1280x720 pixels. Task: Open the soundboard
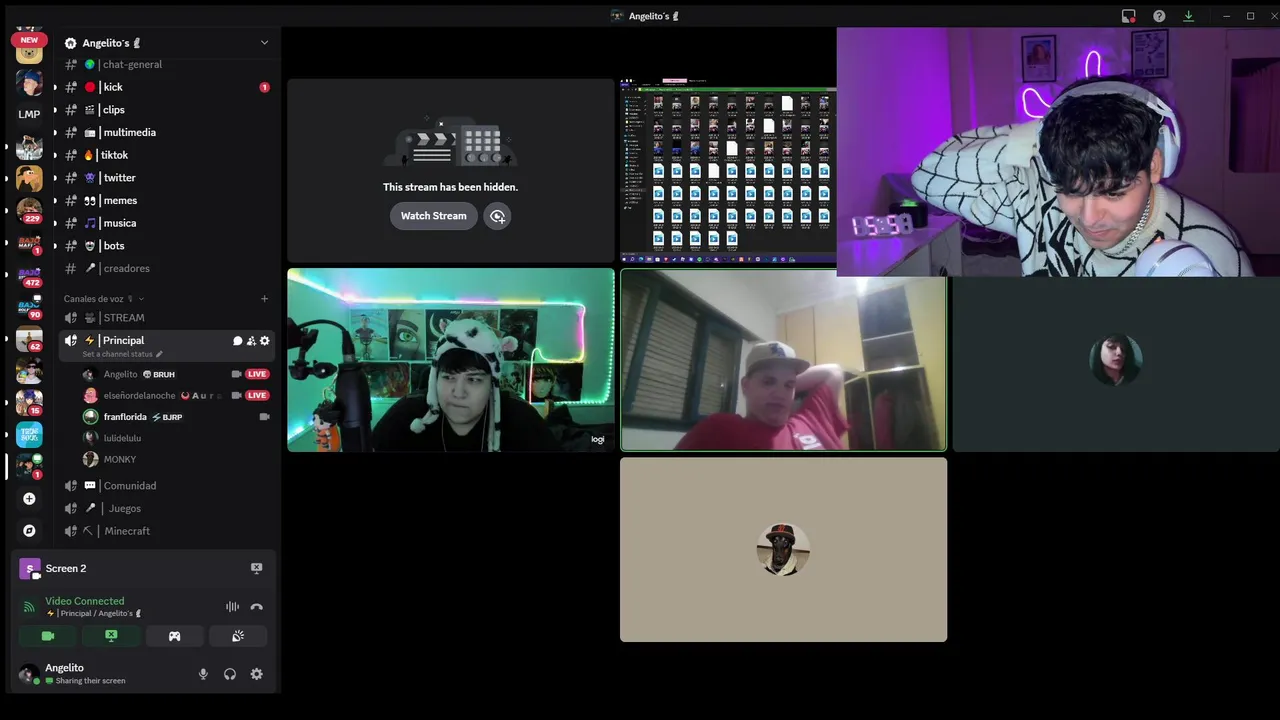pos(238,636)
